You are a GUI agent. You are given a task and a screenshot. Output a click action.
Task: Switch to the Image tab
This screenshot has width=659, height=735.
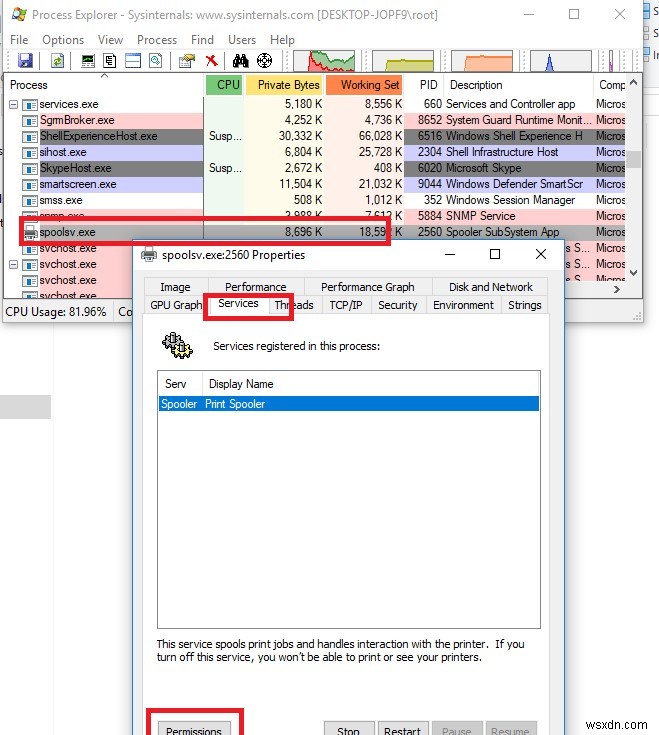tap(175, 287)
